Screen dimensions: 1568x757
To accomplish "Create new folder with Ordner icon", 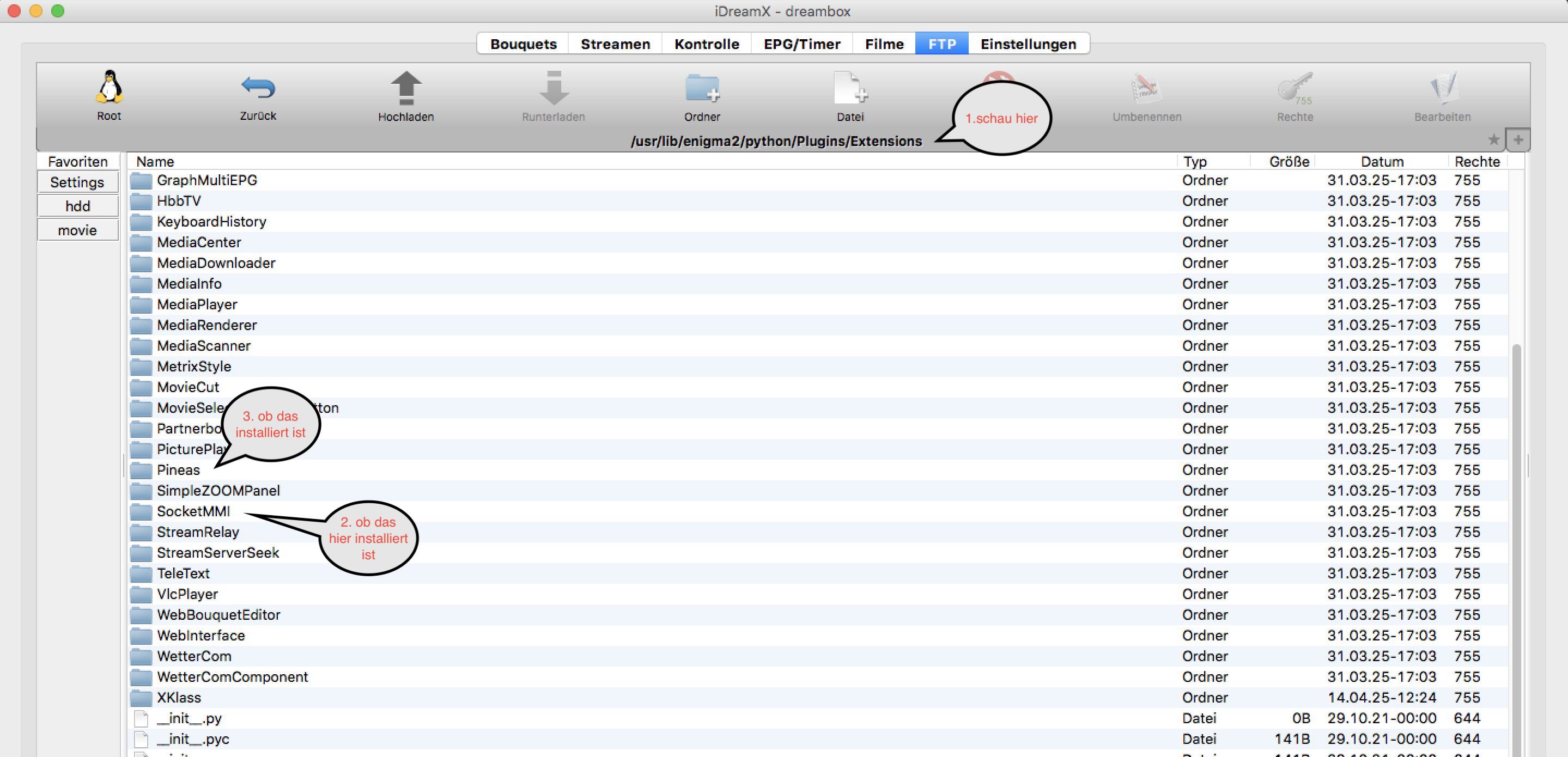I will (x=702, y=88).
